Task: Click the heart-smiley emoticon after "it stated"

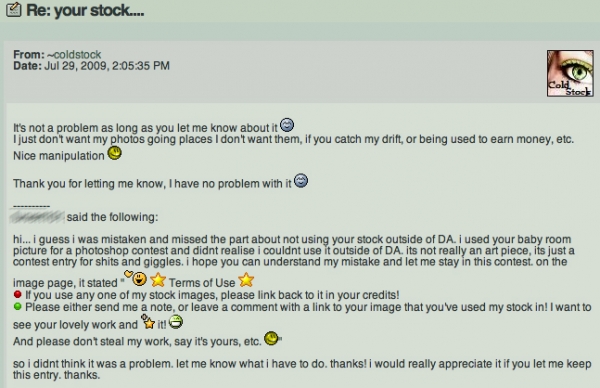Action: pyautogui.click(x=136, y=278)
